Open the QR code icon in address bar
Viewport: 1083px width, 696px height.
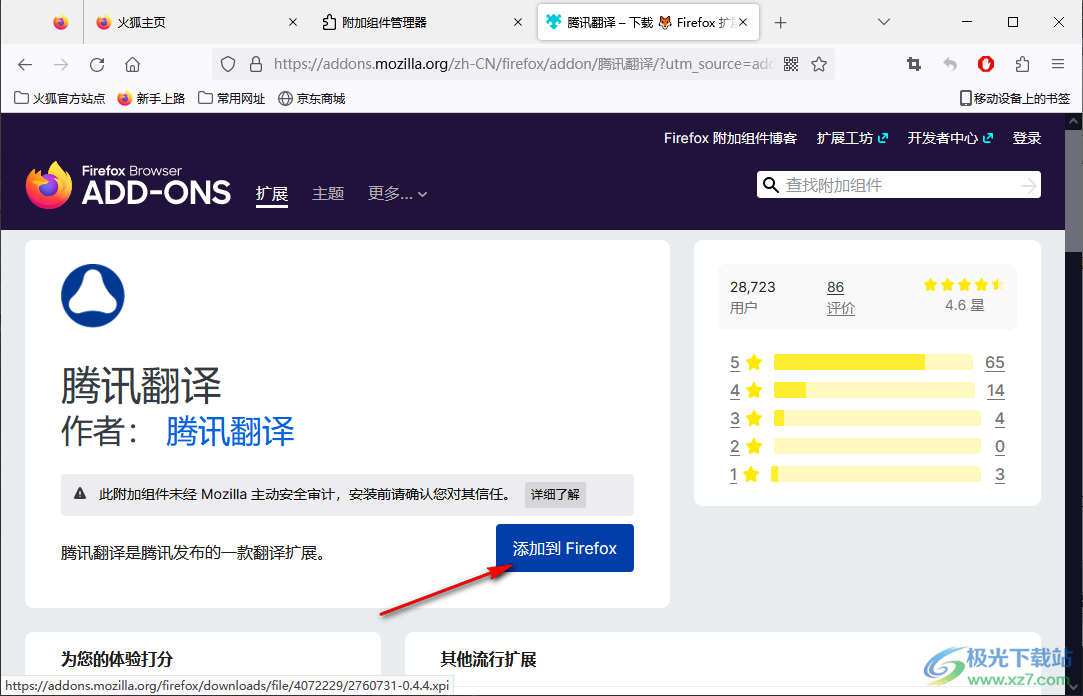(792, 64)
